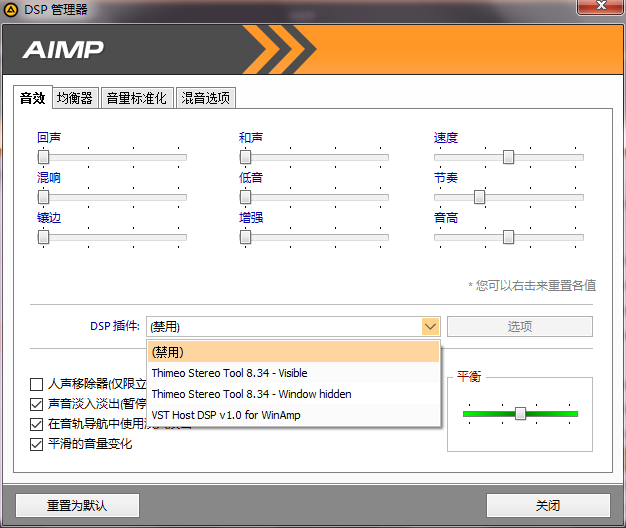The height and width of the screenshot is (528, 626).
Task: Switch to the 均衡器 tab
Action: (75, 97)
